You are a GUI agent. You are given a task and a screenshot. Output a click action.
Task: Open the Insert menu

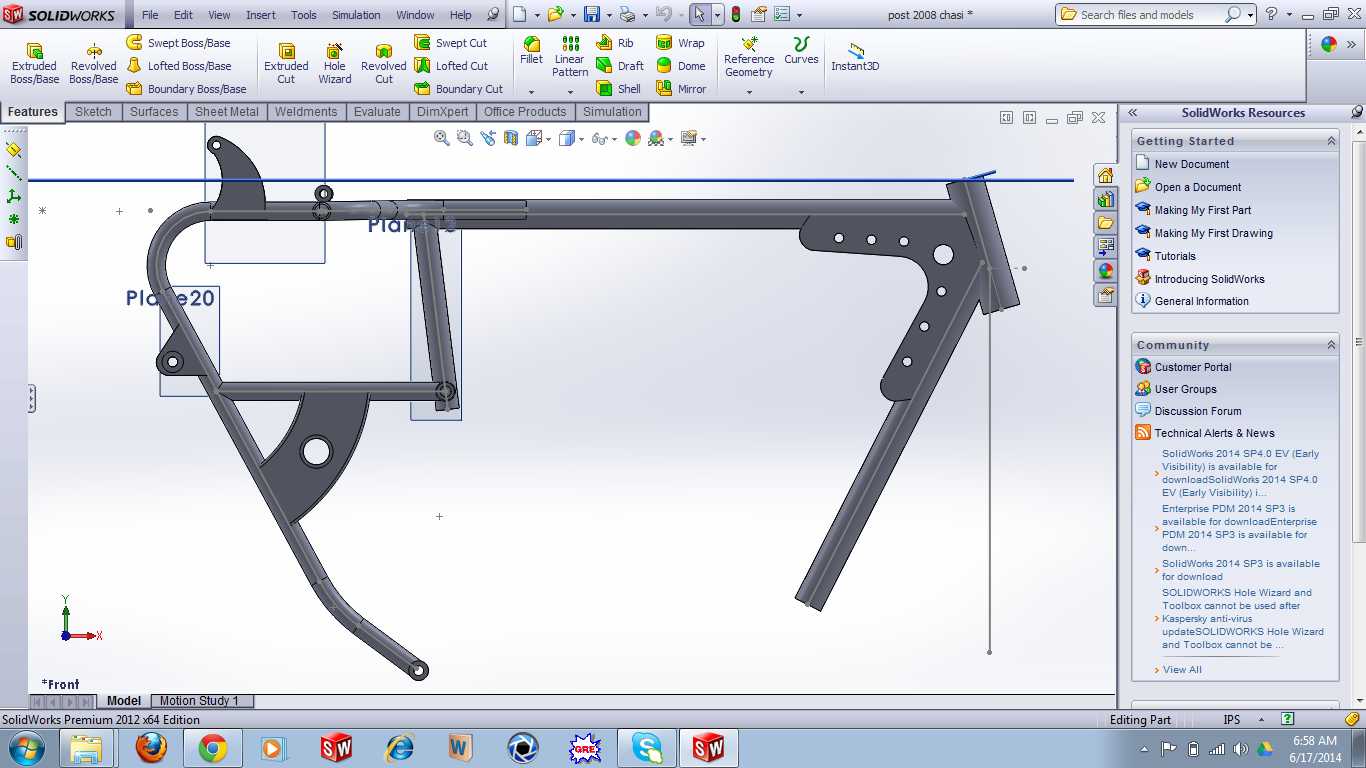tap(261, 15)
